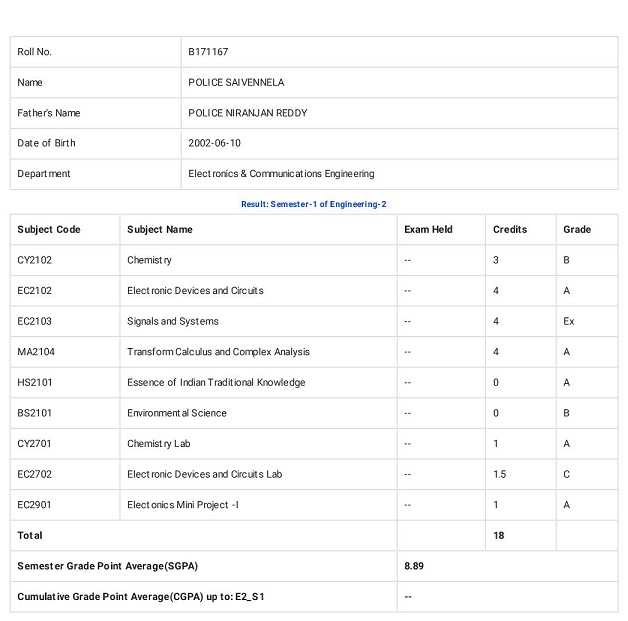The image size is (628, 621).
Task: Click the total credits value 18
Action: pos(498,536)
